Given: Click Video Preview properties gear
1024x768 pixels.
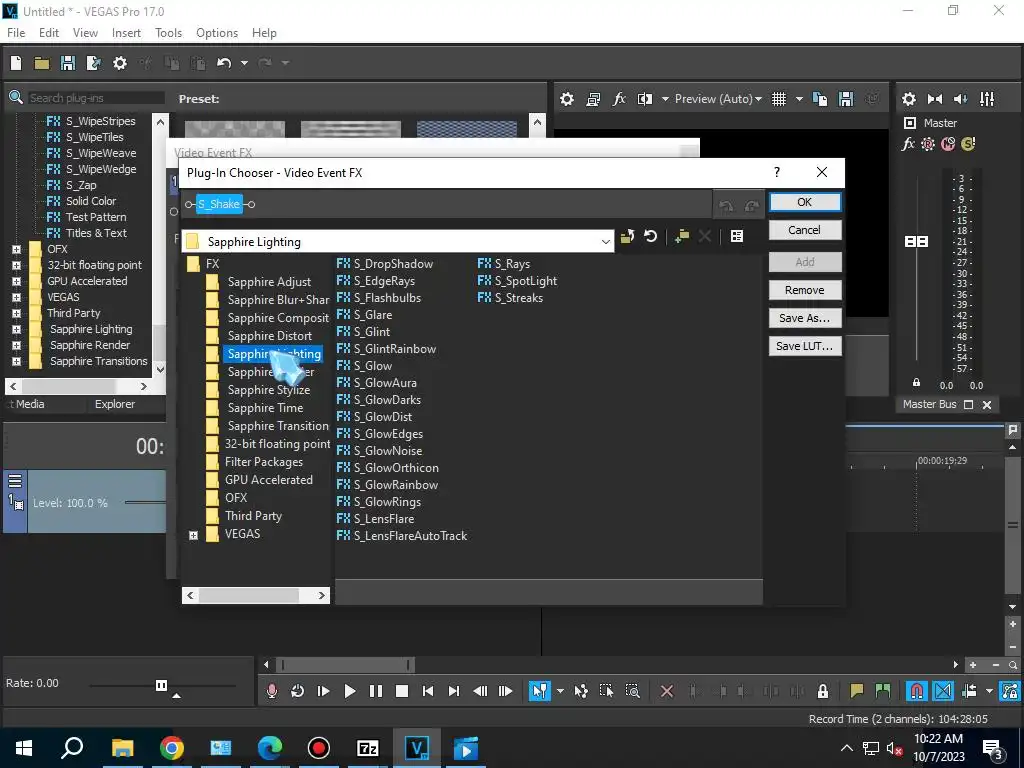Looking at the screenshot, I should click(x=567, y=99).
